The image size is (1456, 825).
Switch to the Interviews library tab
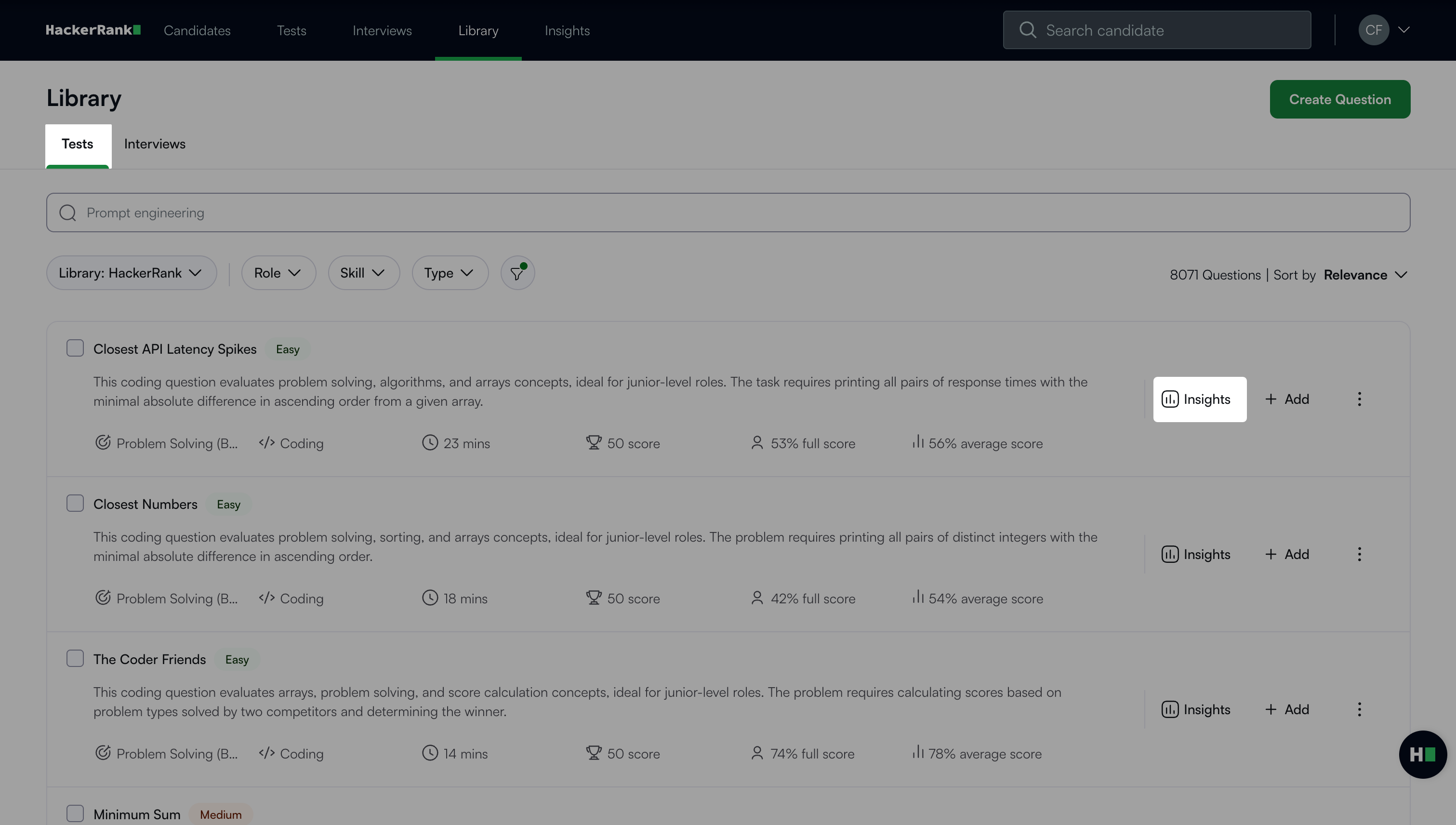[155, 144]
